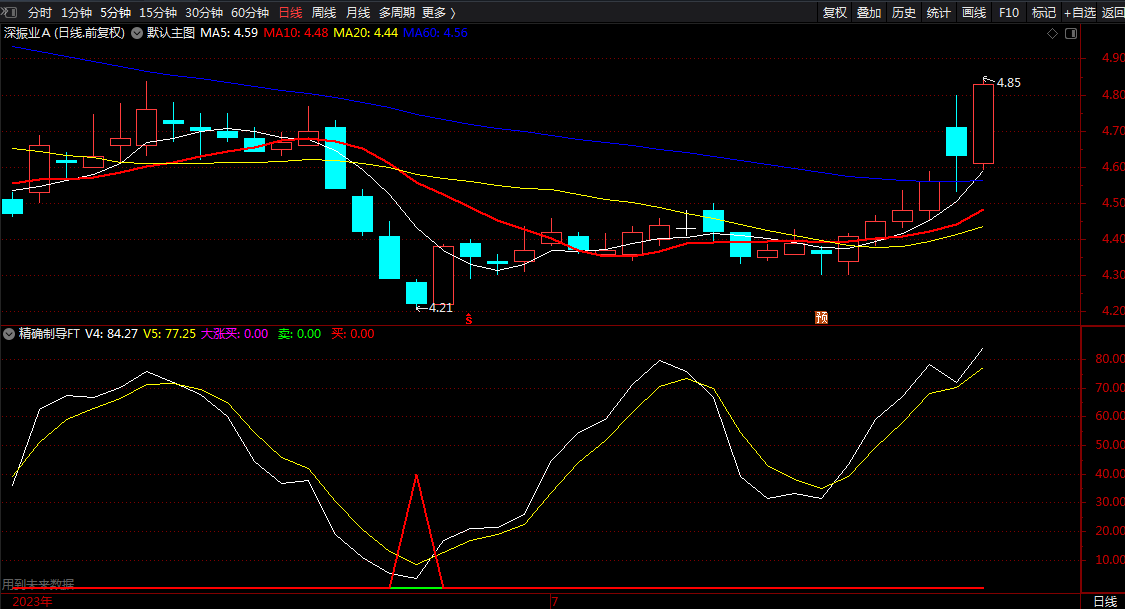Click the diamond icon above the price axis
Screen dimensions: 1125x609
[x=1053, y=34]
